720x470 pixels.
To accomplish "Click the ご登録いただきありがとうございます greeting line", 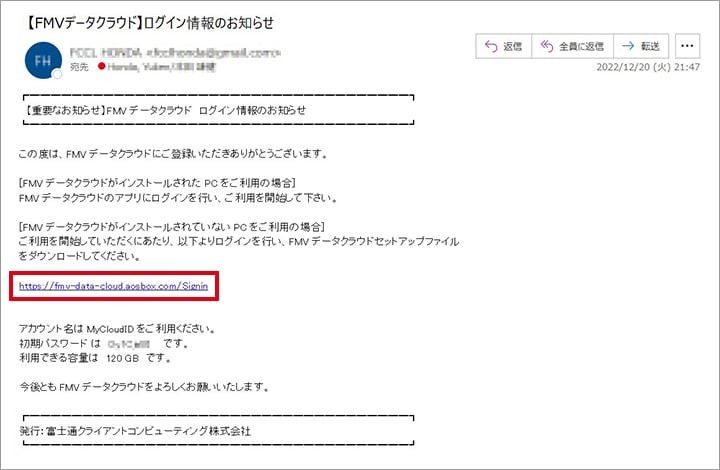I will tap(174, 154).
